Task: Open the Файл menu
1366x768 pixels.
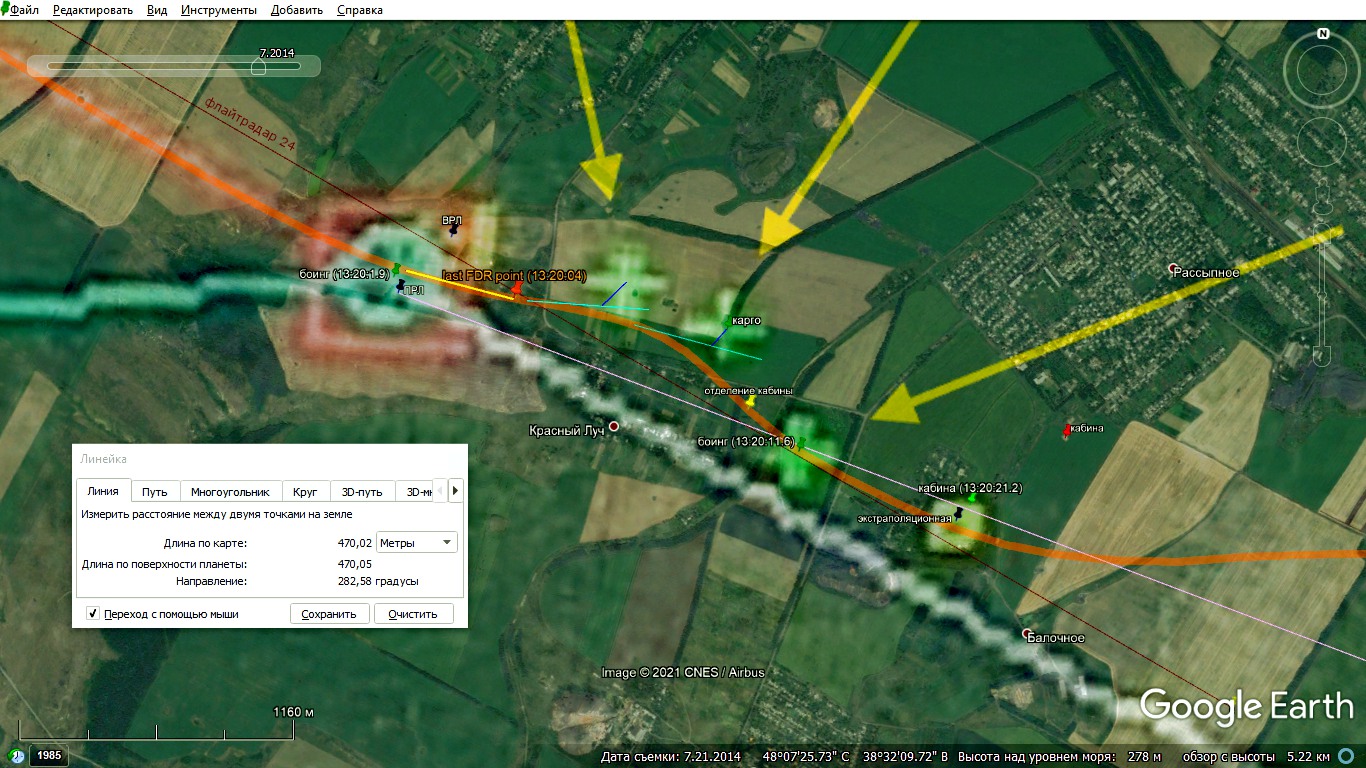Action: [x=25, y=10]
